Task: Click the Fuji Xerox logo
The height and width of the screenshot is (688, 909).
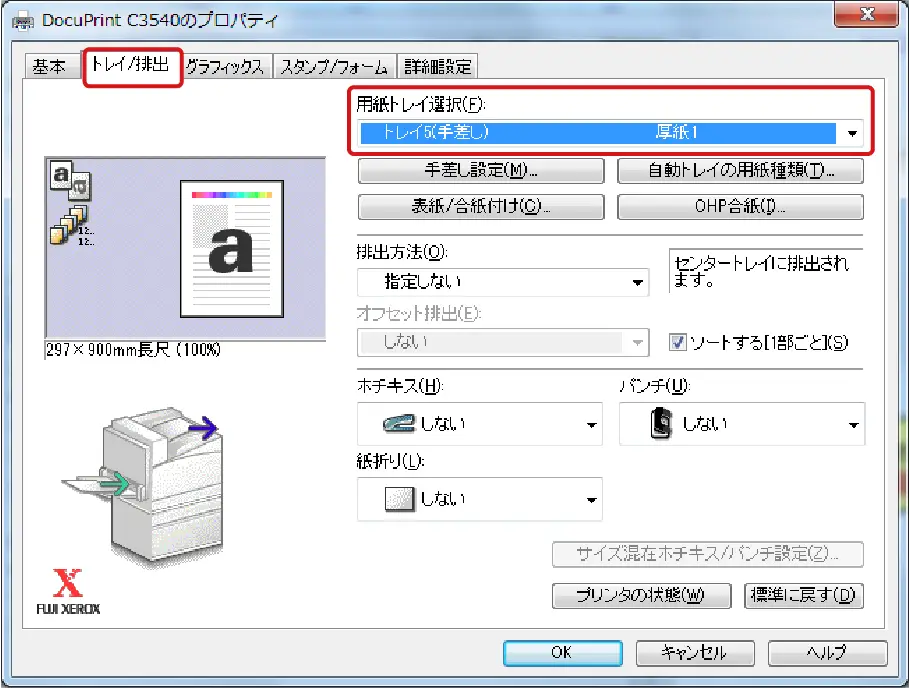Action: click(x=68, y=592)
